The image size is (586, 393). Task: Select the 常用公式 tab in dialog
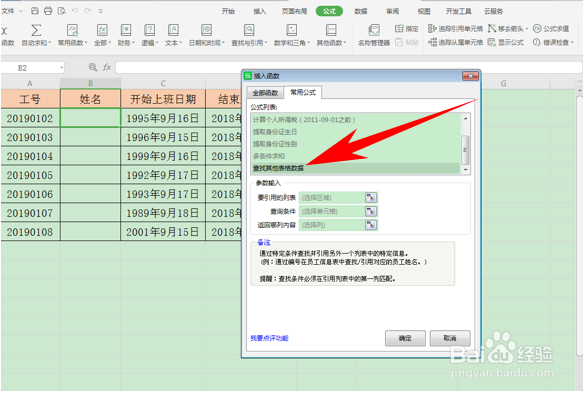(303, 92)
